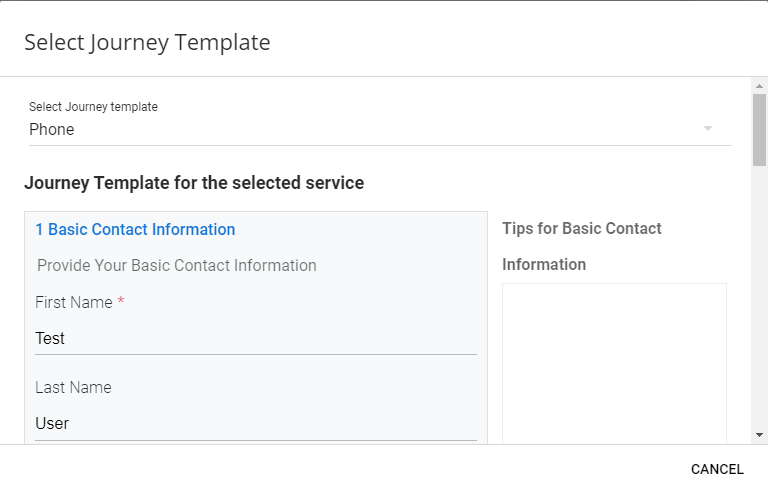Viewport: 768px width, 495px height.
Task: Click the scrollbar down arrow
Action: pos(759,435)
